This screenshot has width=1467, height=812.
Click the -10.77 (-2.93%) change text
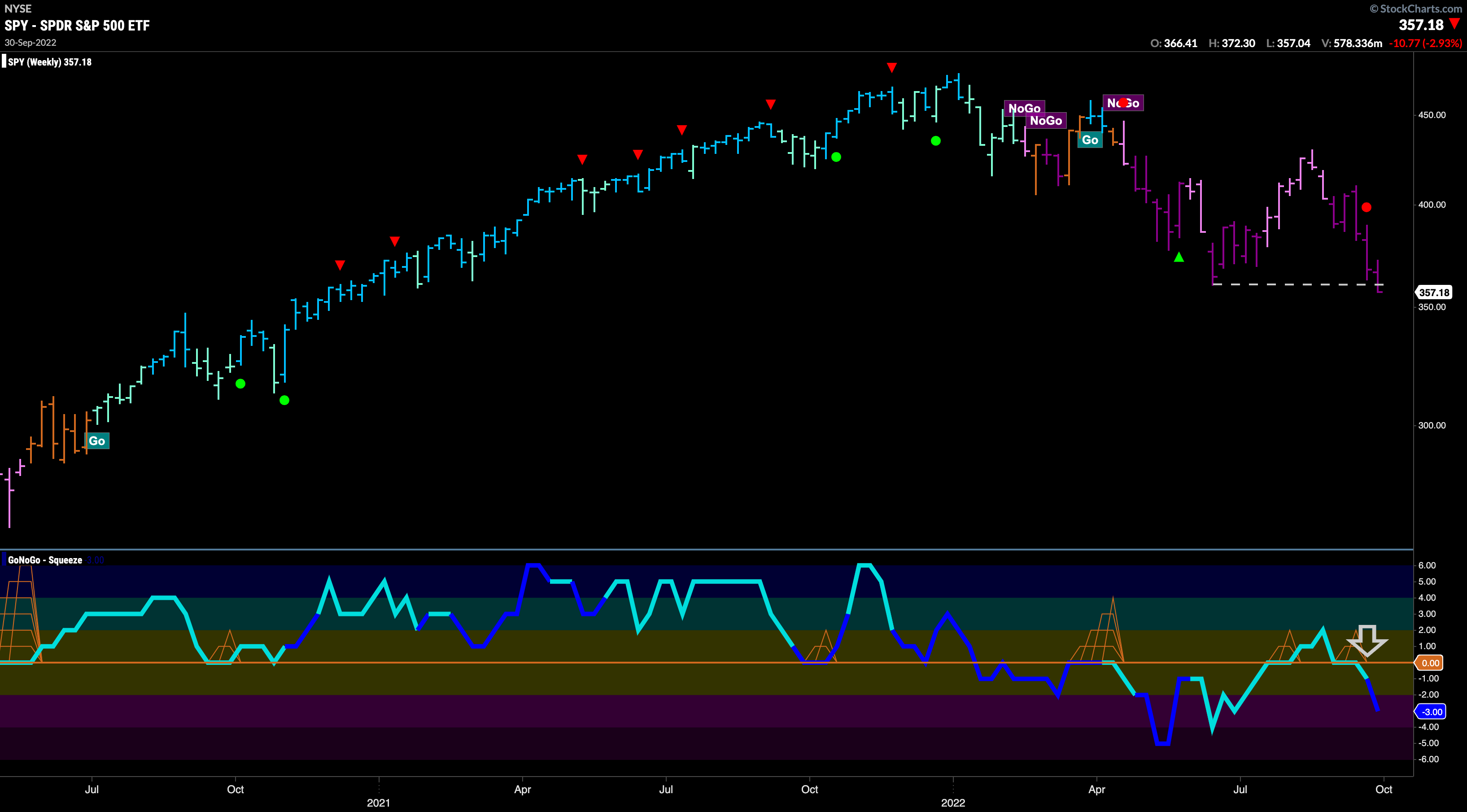click(1425, 43)
